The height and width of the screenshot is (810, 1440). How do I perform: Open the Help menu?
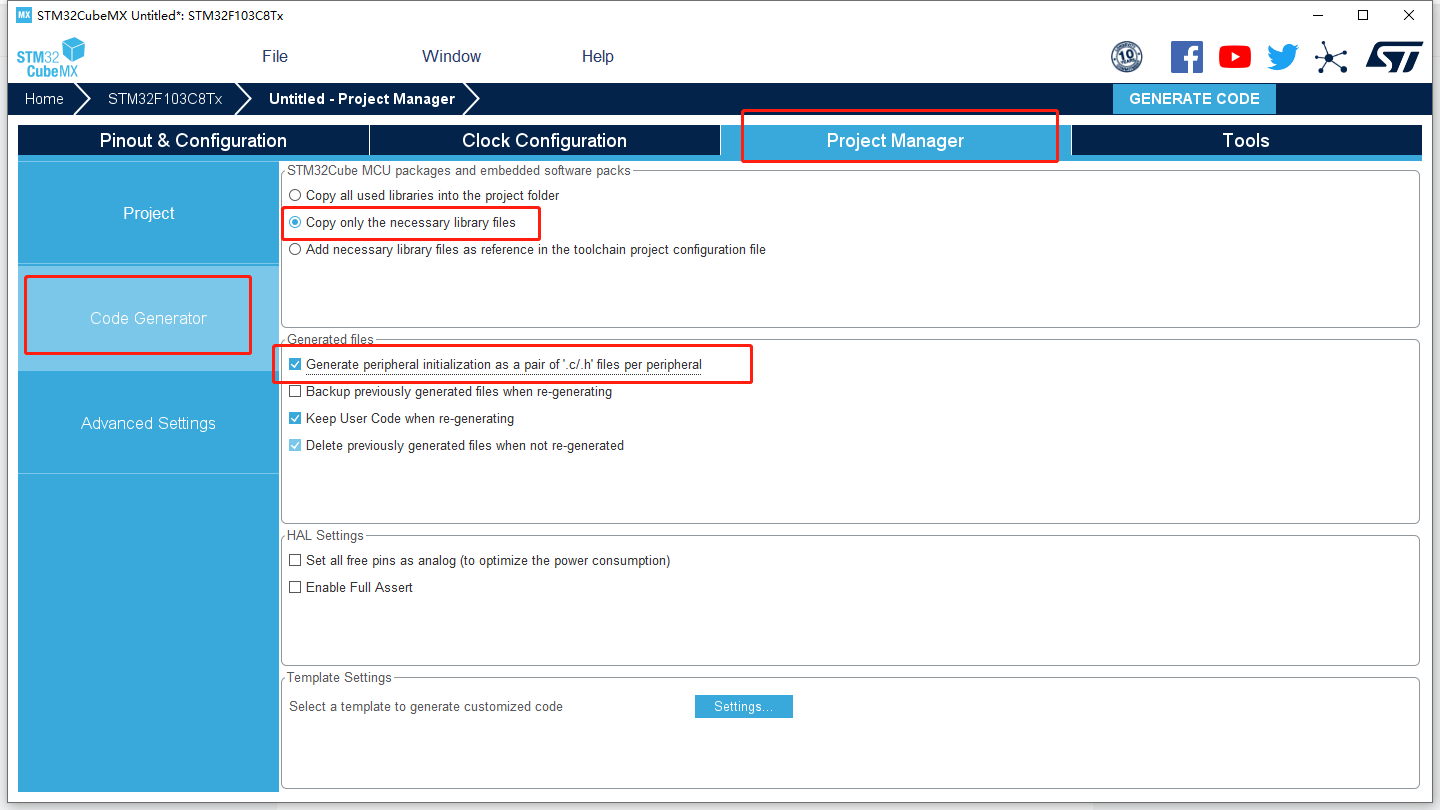598,57
